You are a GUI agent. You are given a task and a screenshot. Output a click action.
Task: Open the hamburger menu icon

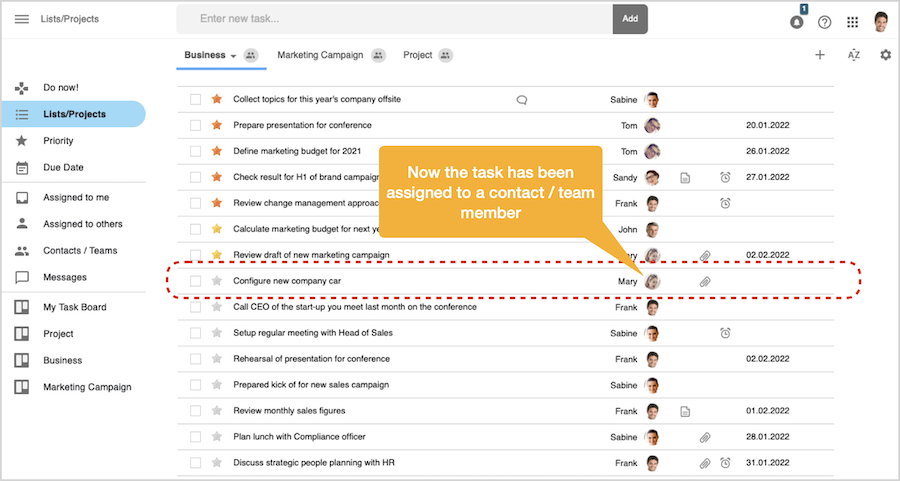(x=21, y=19)
